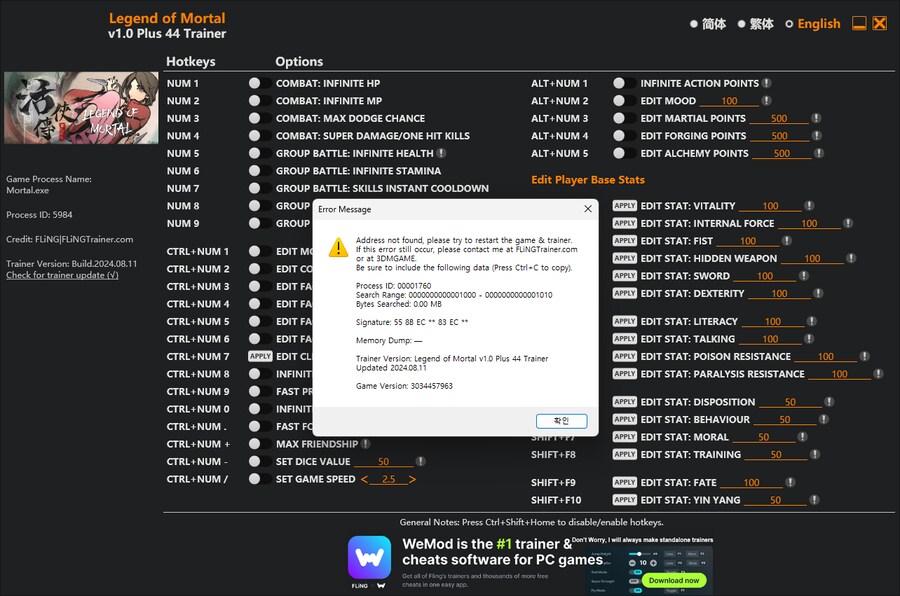Click the Edit Mood value field

point(729,101)
